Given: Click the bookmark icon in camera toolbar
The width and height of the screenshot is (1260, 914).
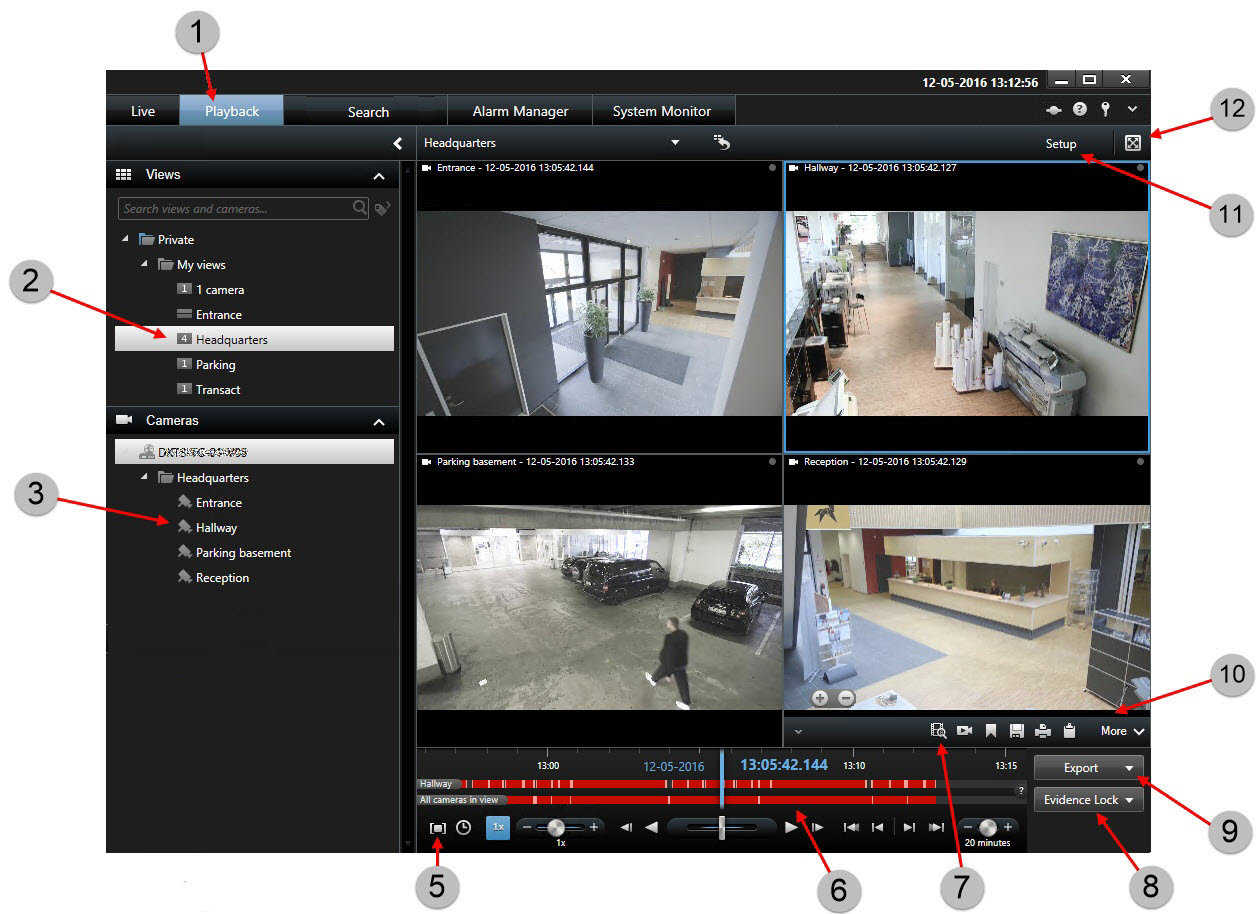Looking at the screenshot, I should (991, 731).
